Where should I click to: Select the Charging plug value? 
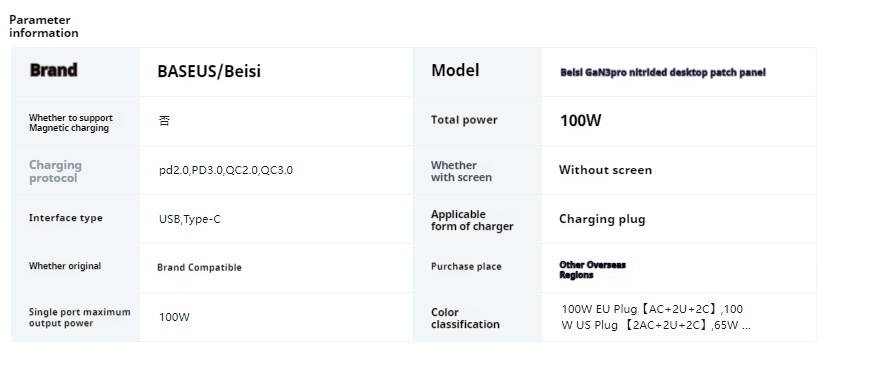coord(602,219)
